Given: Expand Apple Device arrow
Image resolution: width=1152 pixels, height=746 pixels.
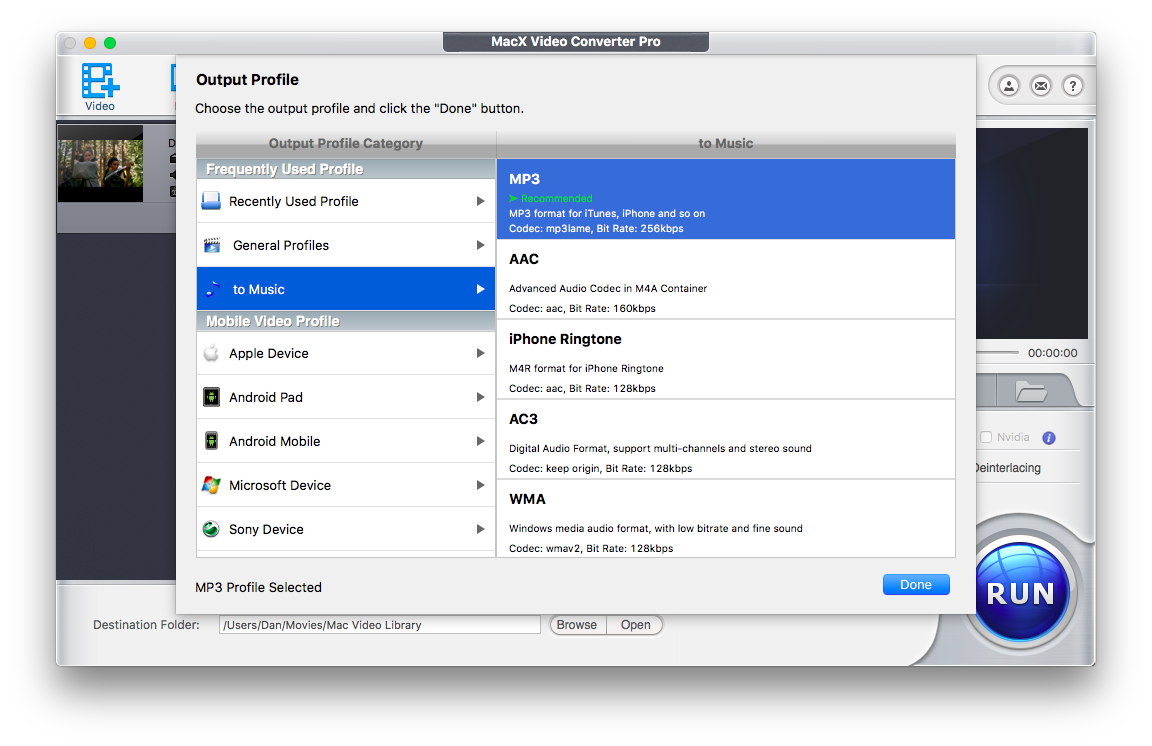Looking at the screenshot, I should [x=480, y=353].
